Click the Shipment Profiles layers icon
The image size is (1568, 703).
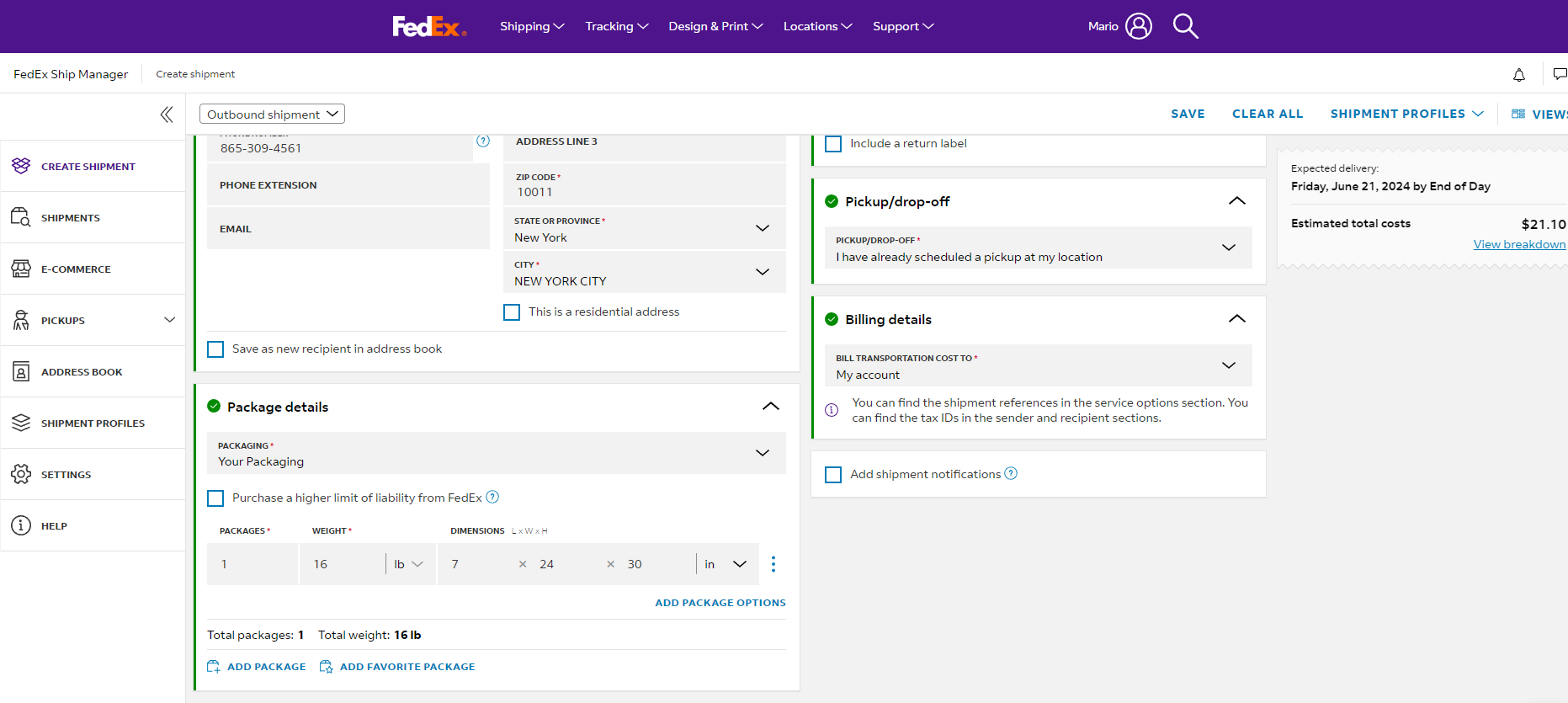click(21, 423)
